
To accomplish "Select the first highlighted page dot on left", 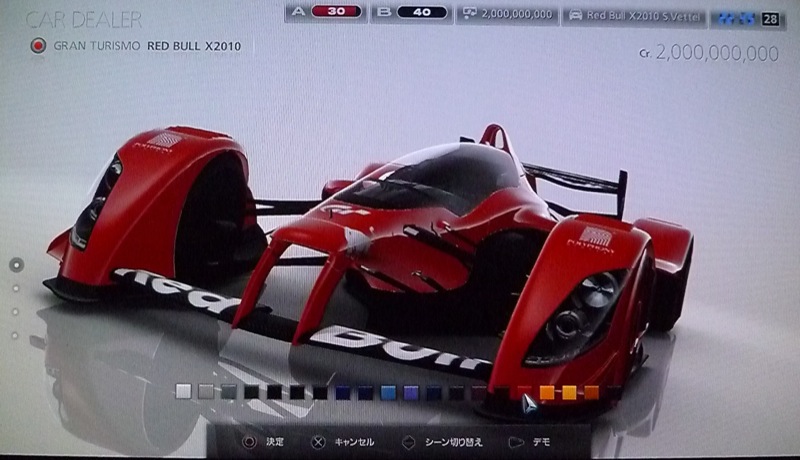I will tap(16, 265).
